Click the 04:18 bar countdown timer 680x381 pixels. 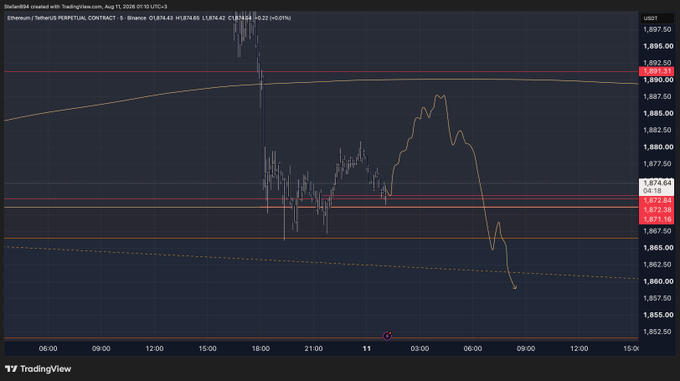652,191
